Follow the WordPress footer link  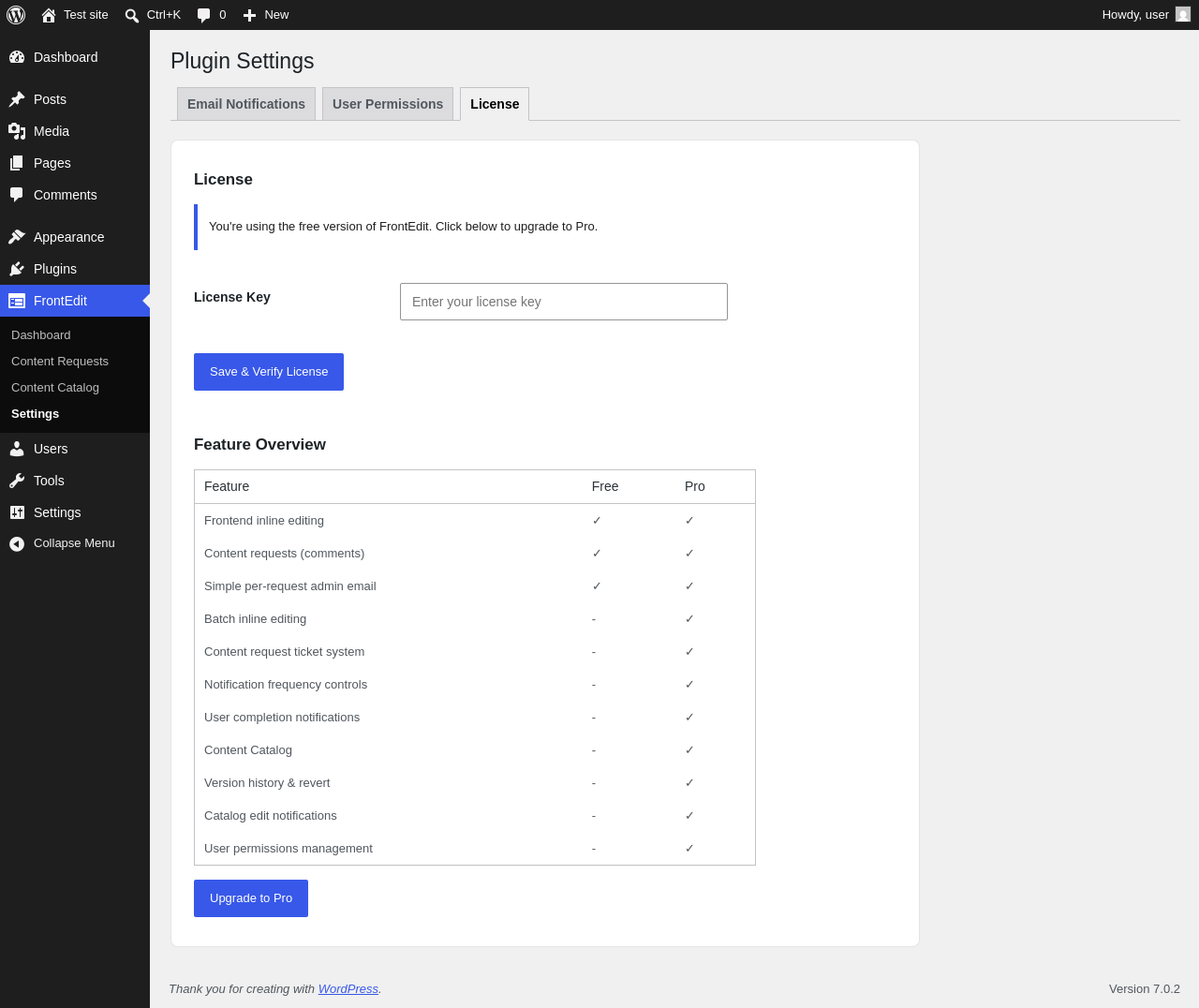tap(348, 989)
